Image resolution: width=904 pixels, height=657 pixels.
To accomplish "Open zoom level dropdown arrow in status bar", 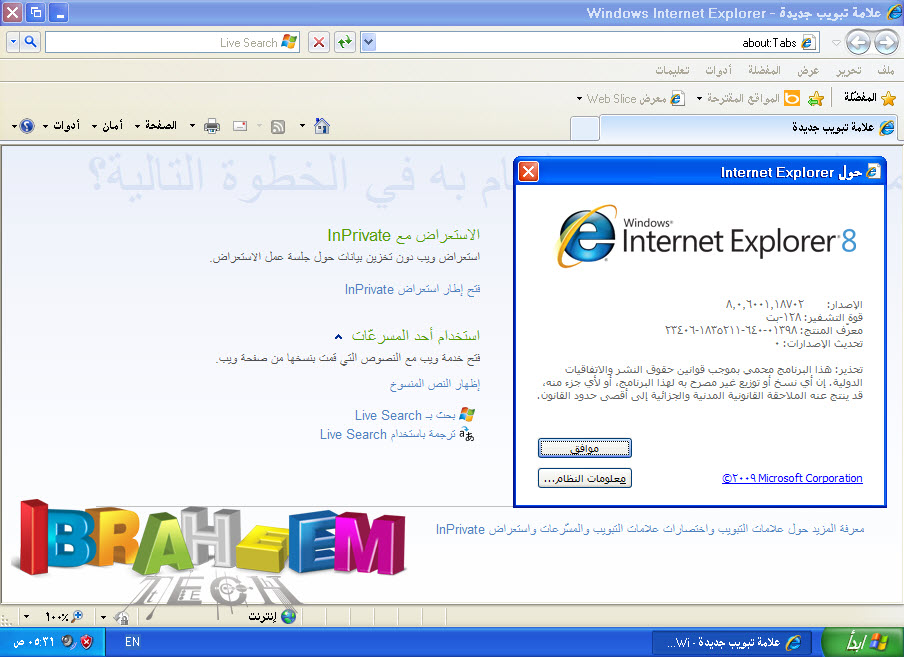I will [x=27, y=617].
